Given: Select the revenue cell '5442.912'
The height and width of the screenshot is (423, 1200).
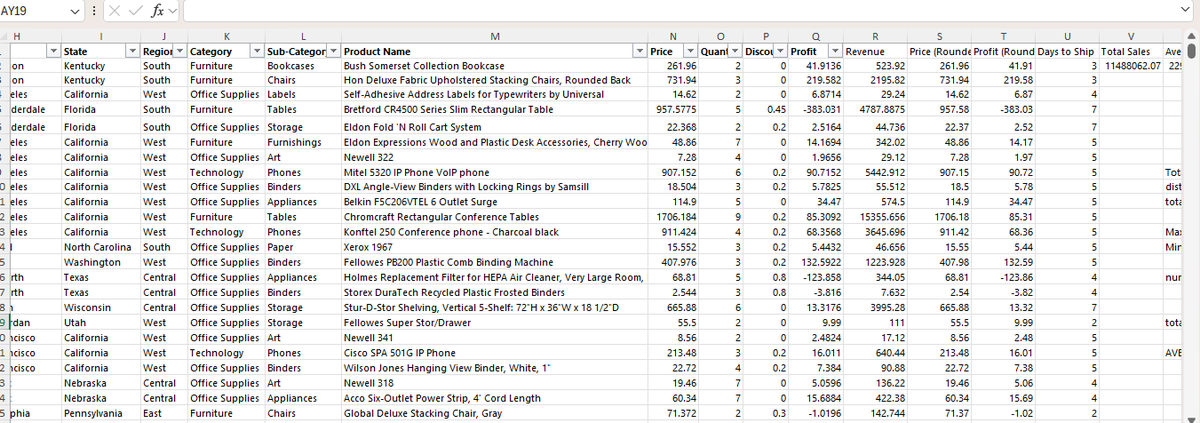Looking at the screenshot, I should (x=875, y=171).
